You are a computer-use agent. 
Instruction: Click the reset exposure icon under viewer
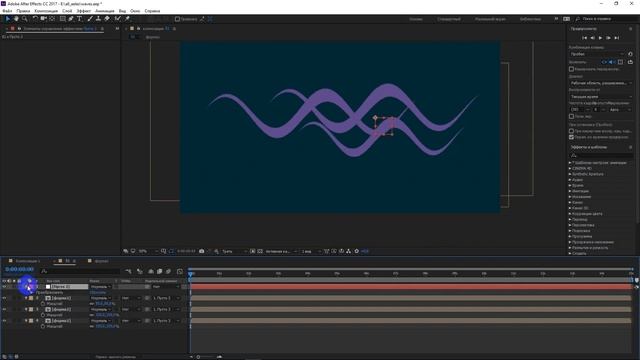pos(356,251)
